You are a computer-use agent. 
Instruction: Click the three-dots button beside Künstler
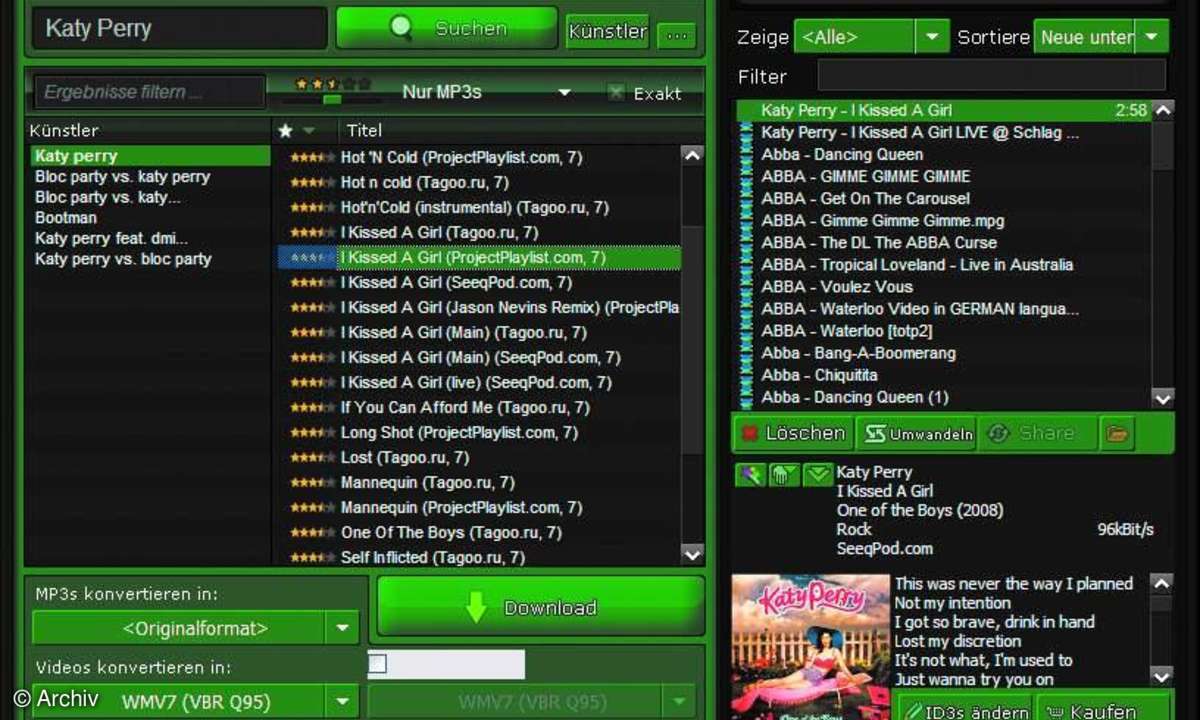coord(677,34)
